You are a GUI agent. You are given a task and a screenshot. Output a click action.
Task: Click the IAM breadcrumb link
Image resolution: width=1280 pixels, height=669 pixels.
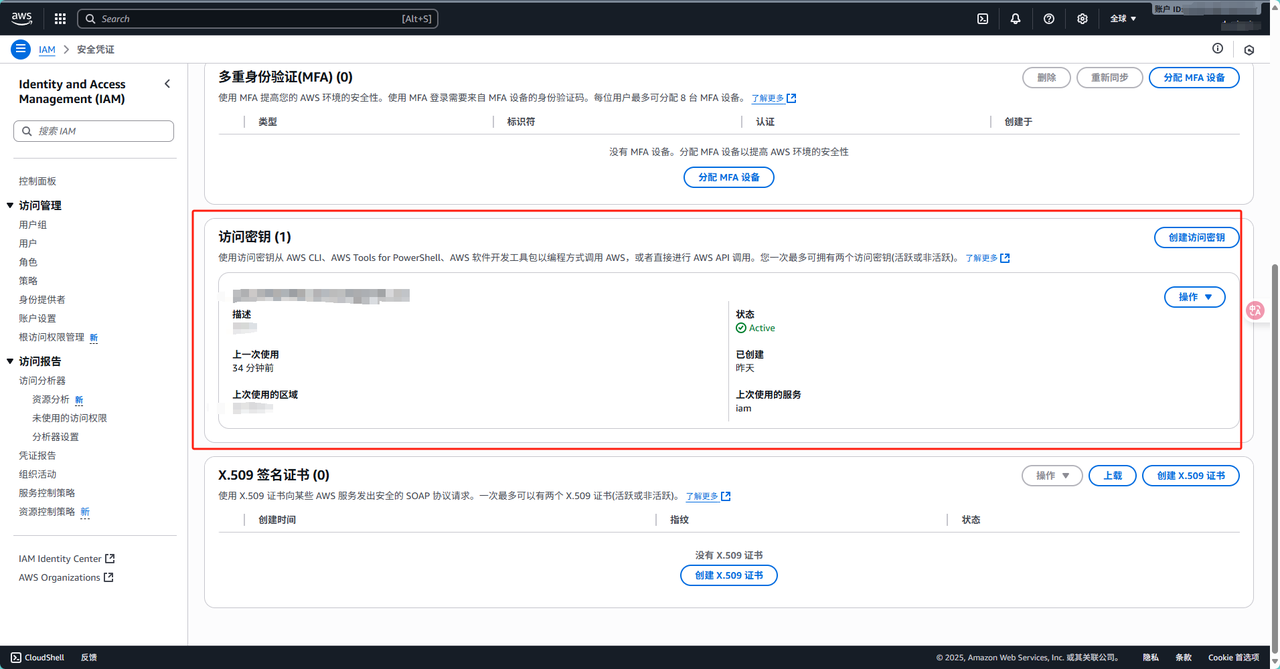pos(47,49)
